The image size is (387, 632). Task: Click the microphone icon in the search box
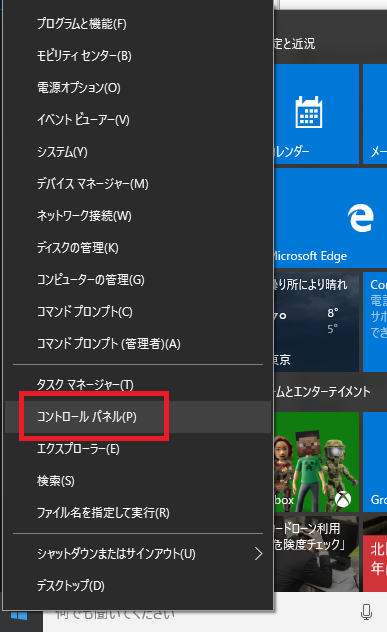366,612
